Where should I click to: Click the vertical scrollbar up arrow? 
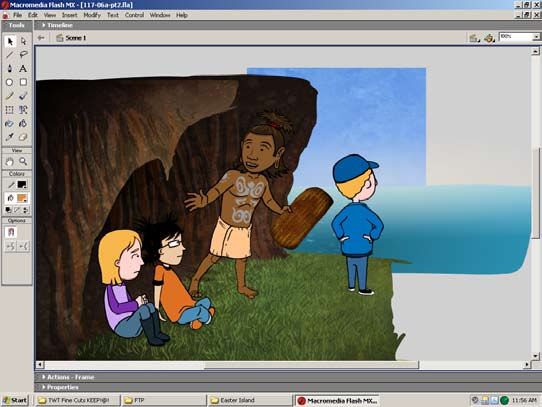pyautogui.click(x=535, y=51)
